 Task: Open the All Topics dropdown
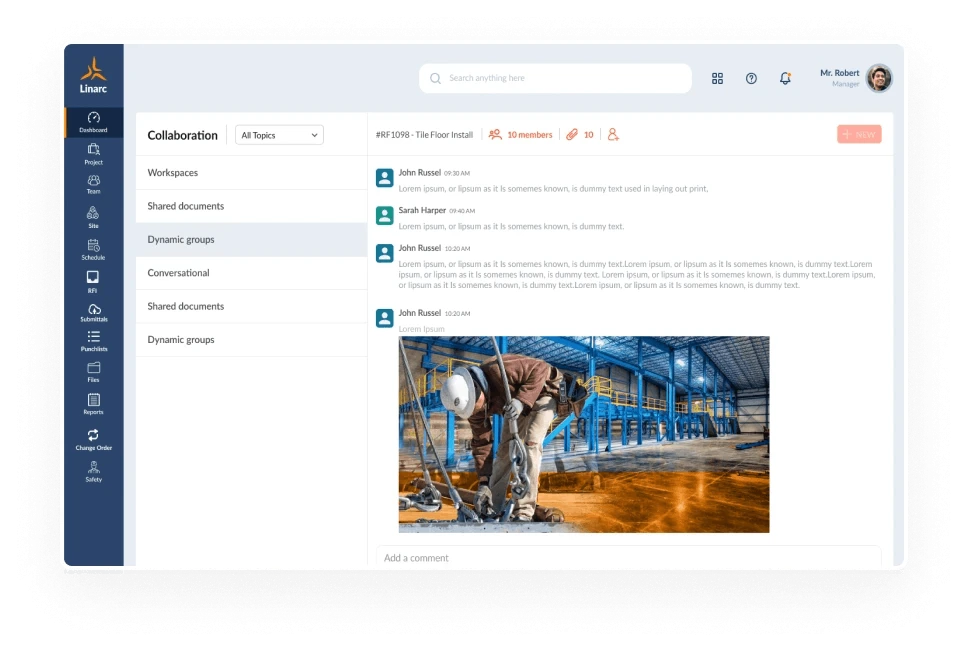point(278,134)
